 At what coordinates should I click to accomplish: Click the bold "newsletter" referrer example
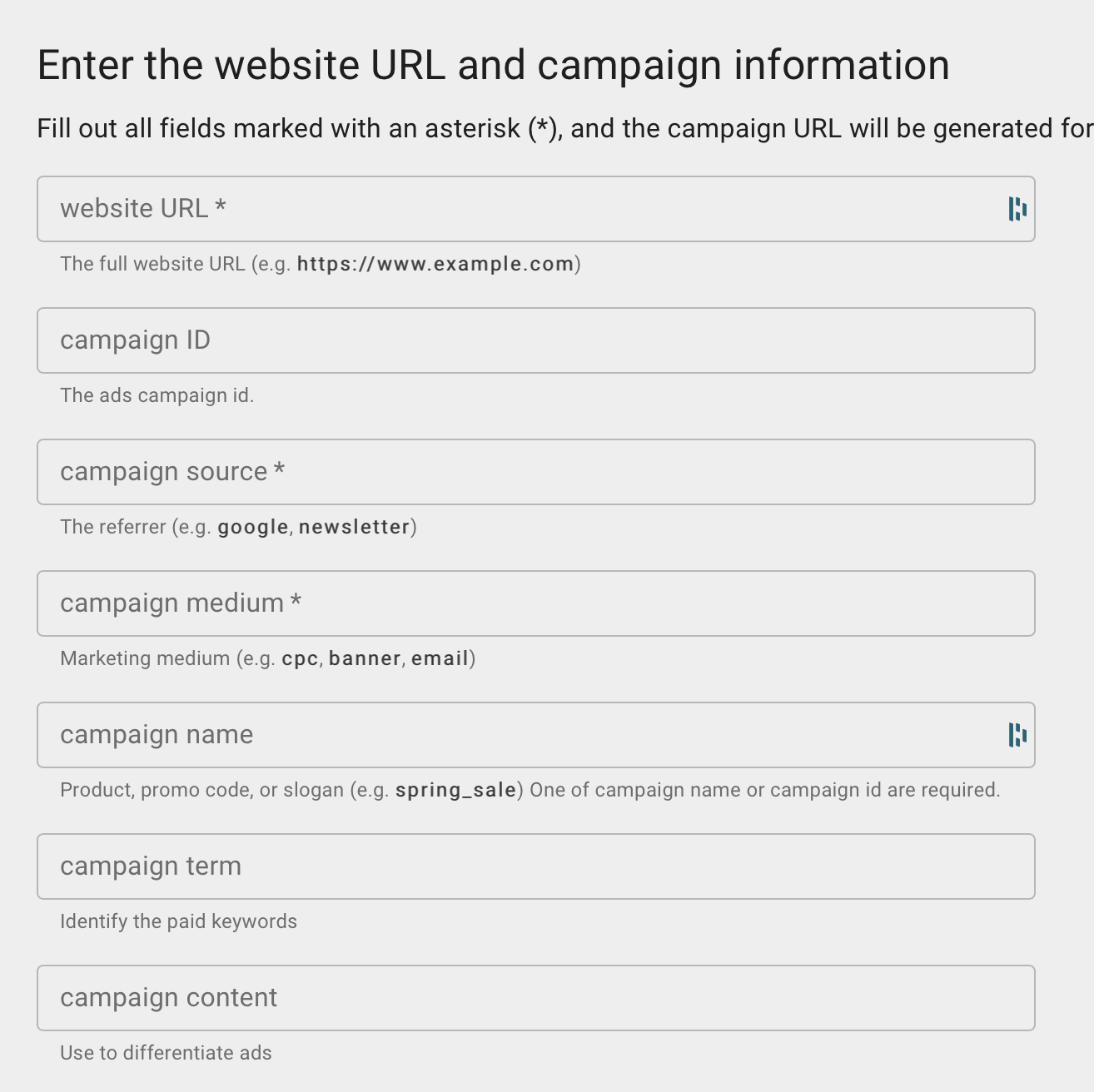pyautogui.click(x=355, y=527)
